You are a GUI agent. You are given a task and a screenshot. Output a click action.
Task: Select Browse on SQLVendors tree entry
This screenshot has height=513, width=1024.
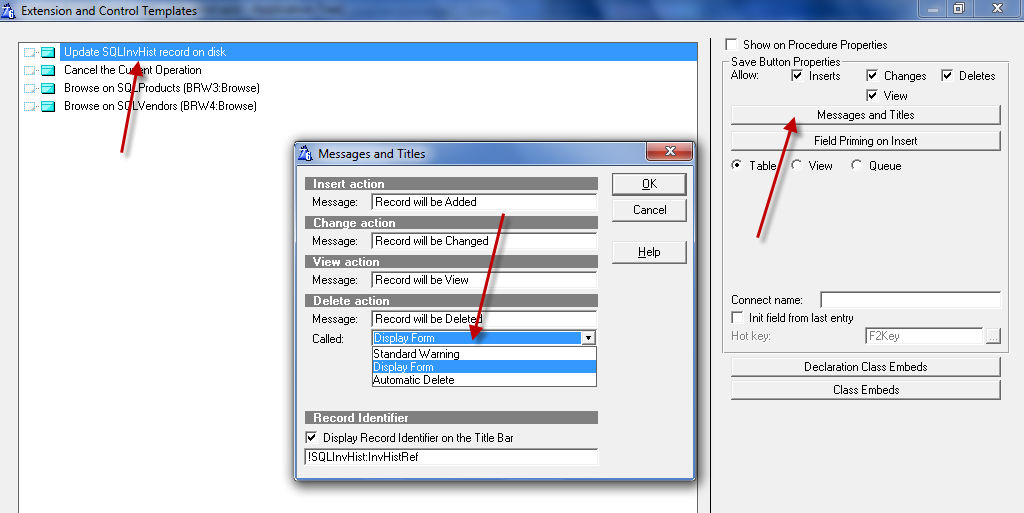pos(160,106)
